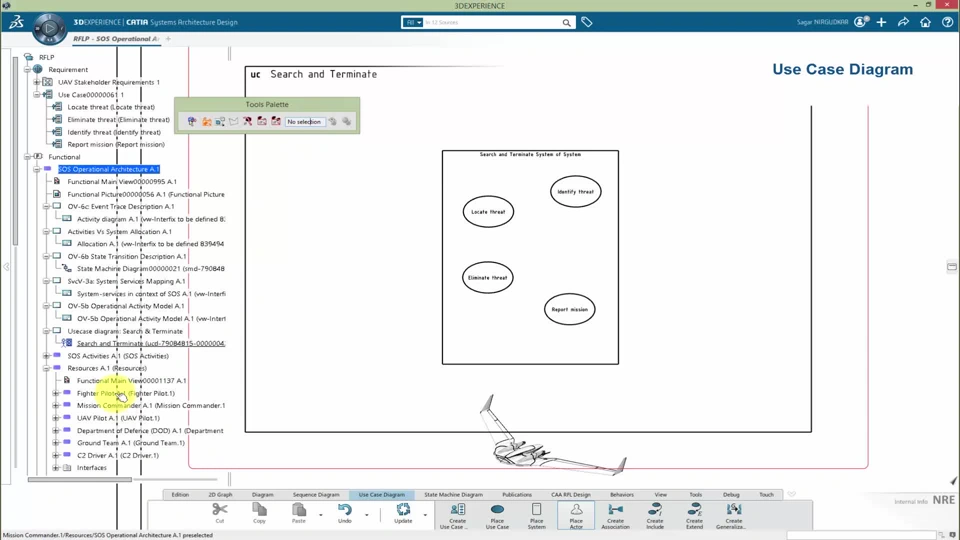Switch to the Publications tab

click(517, 494)
